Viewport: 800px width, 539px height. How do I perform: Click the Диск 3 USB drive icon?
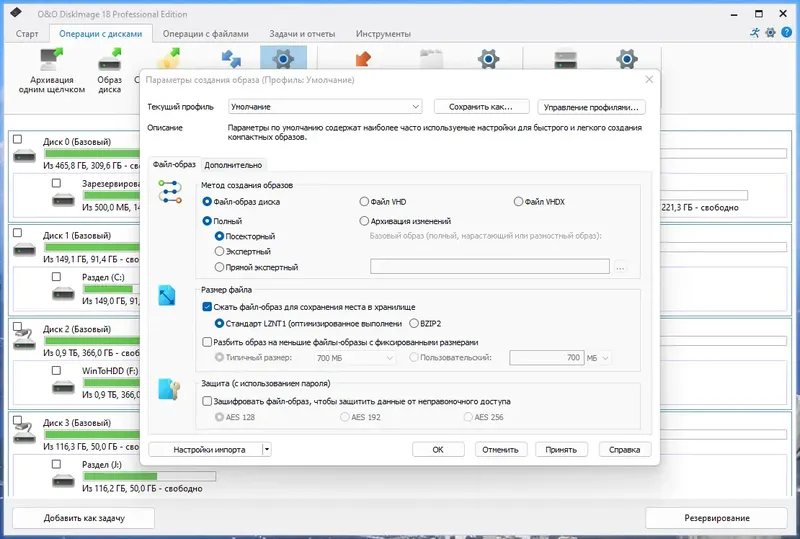pyautogui.click(x=24, y=432)
